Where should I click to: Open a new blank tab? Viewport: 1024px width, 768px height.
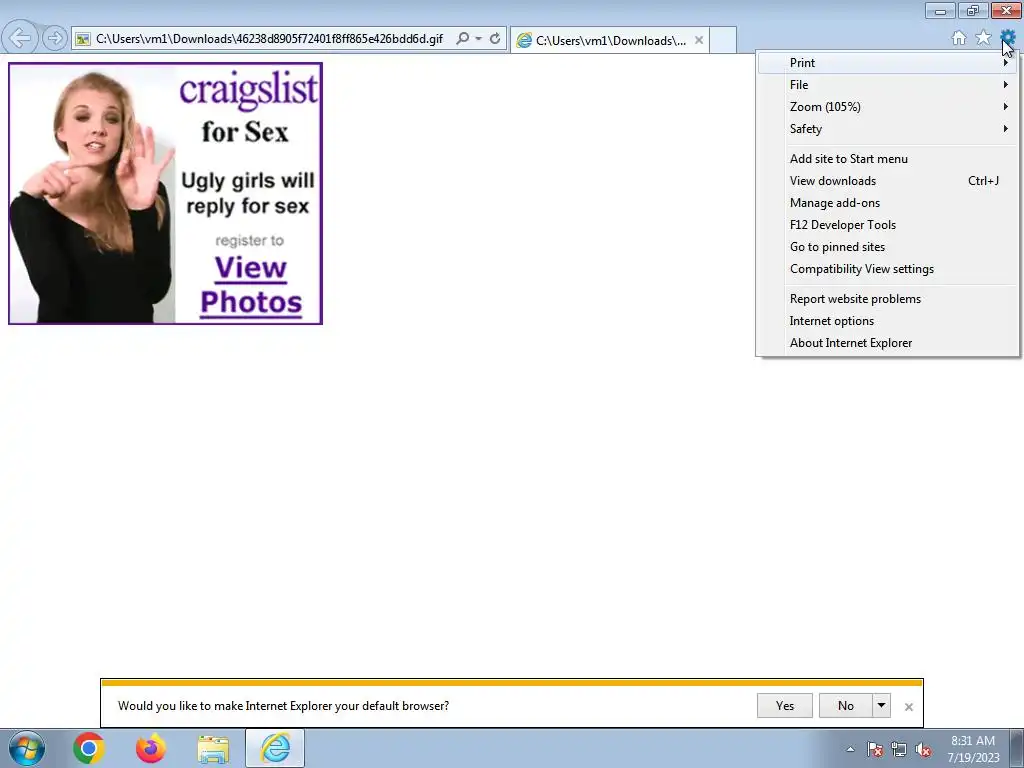click(723, 40)
